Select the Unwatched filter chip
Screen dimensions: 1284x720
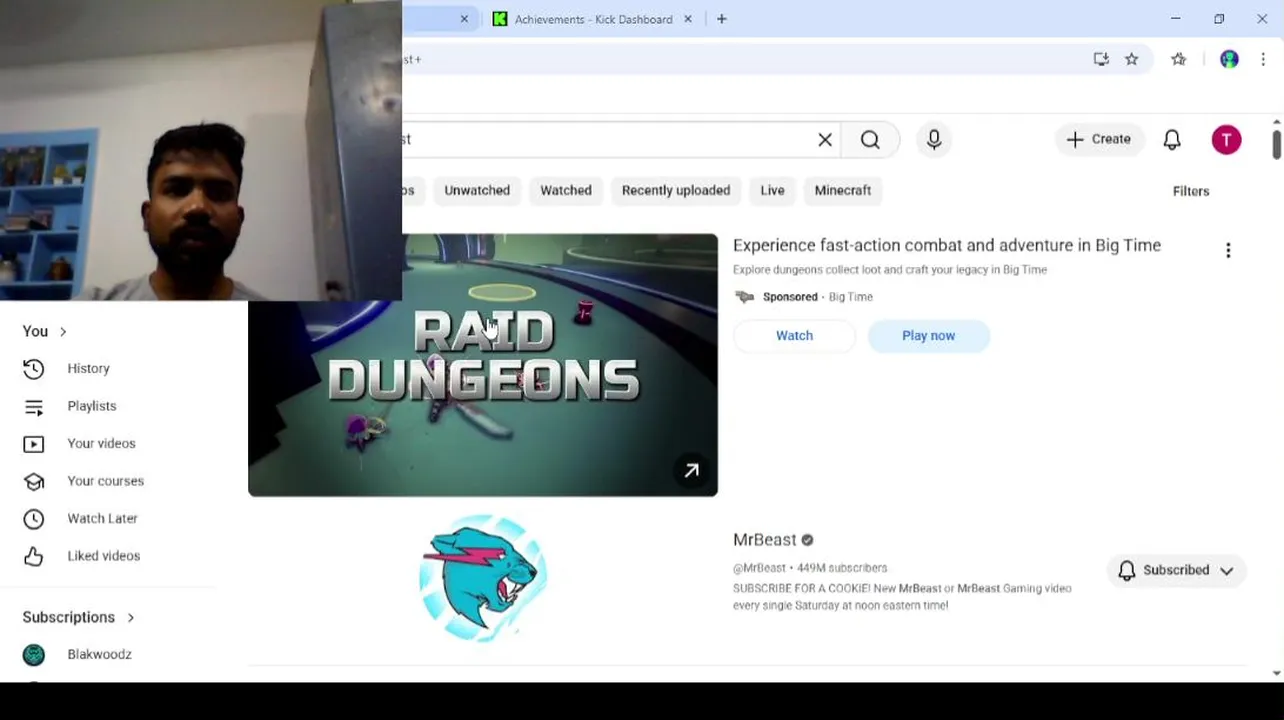point(477,190)
